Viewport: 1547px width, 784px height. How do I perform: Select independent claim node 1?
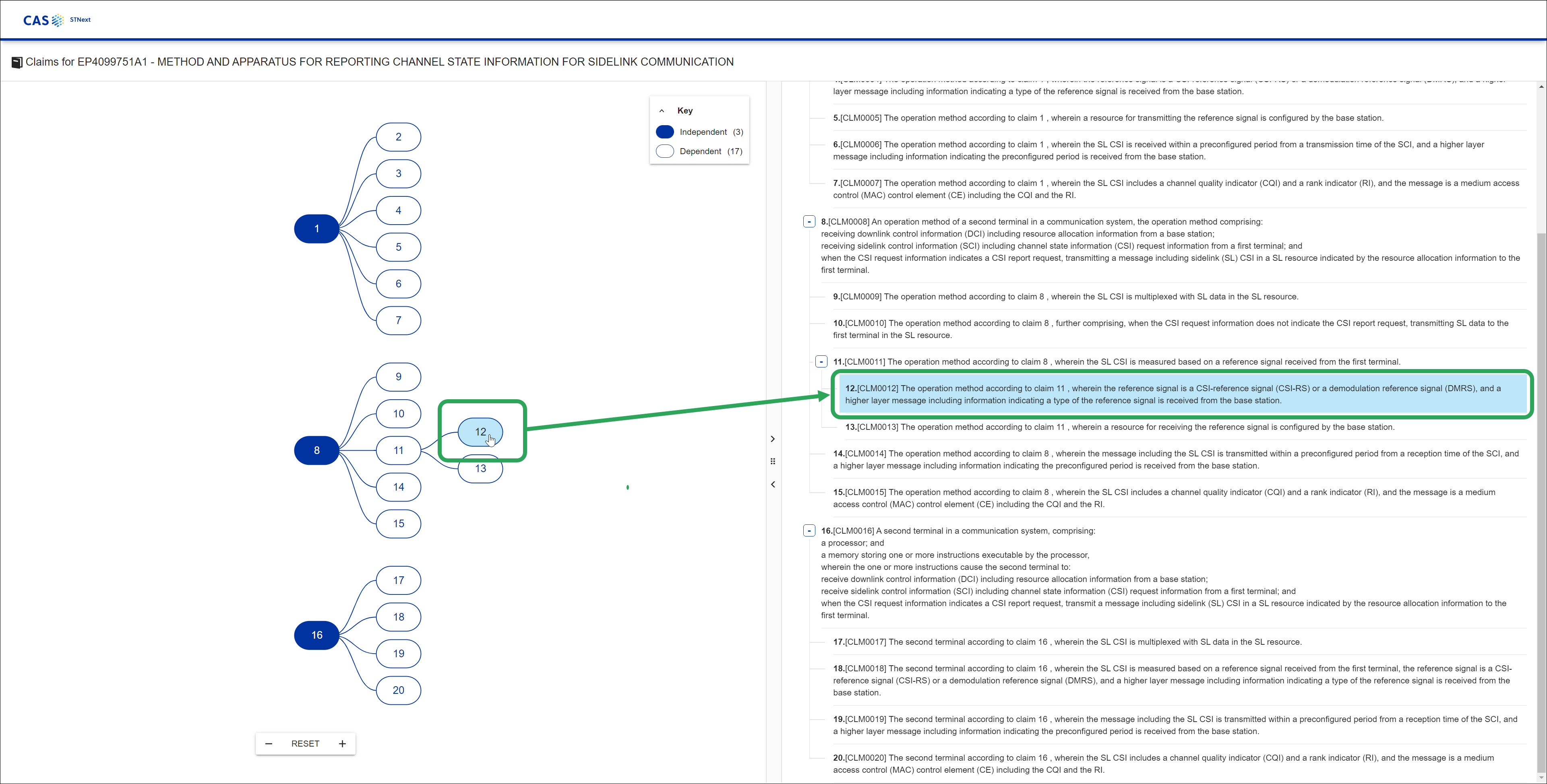pyautogui.click(x=316, y=229)
